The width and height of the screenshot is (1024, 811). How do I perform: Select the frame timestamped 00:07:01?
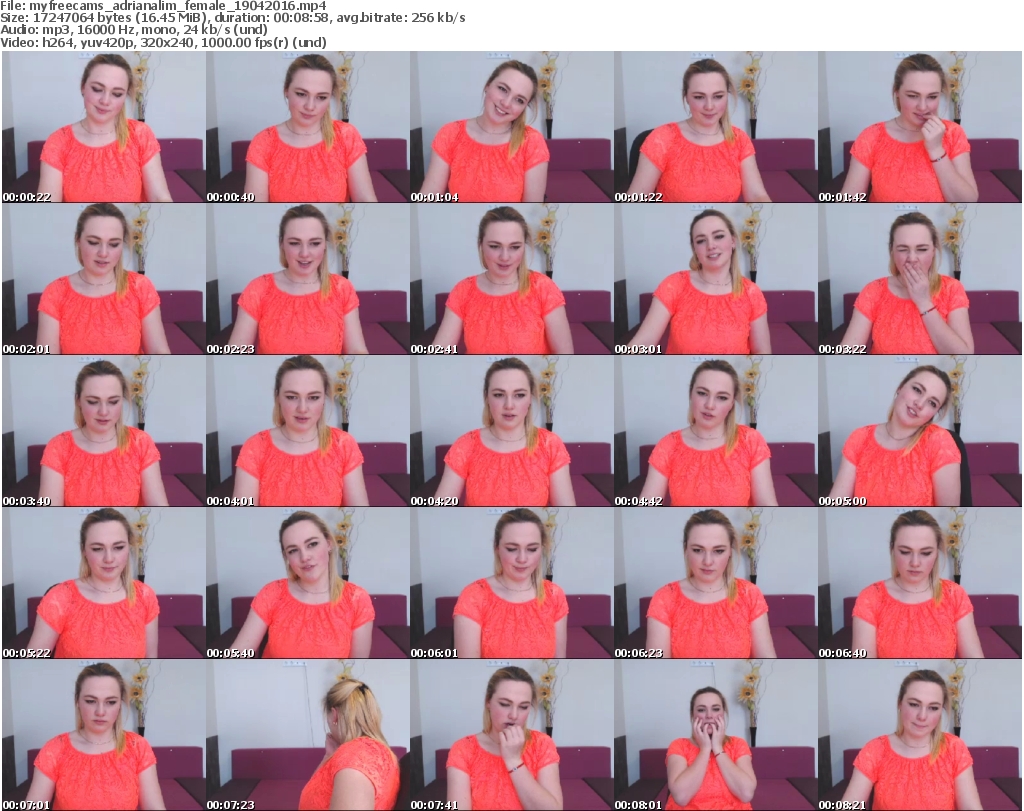(104, 735)
